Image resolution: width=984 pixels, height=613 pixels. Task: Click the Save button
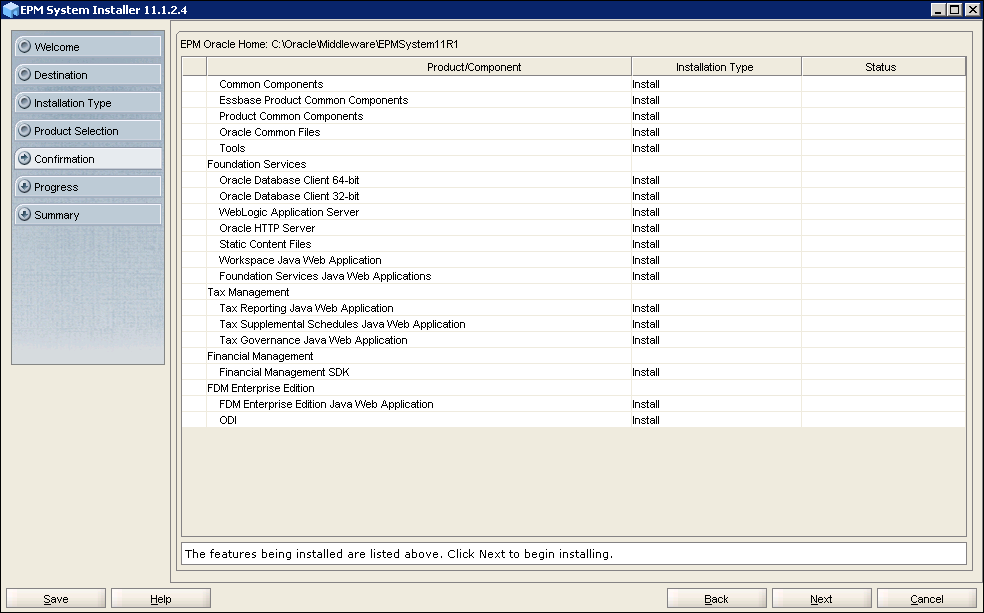pos(56,599)
